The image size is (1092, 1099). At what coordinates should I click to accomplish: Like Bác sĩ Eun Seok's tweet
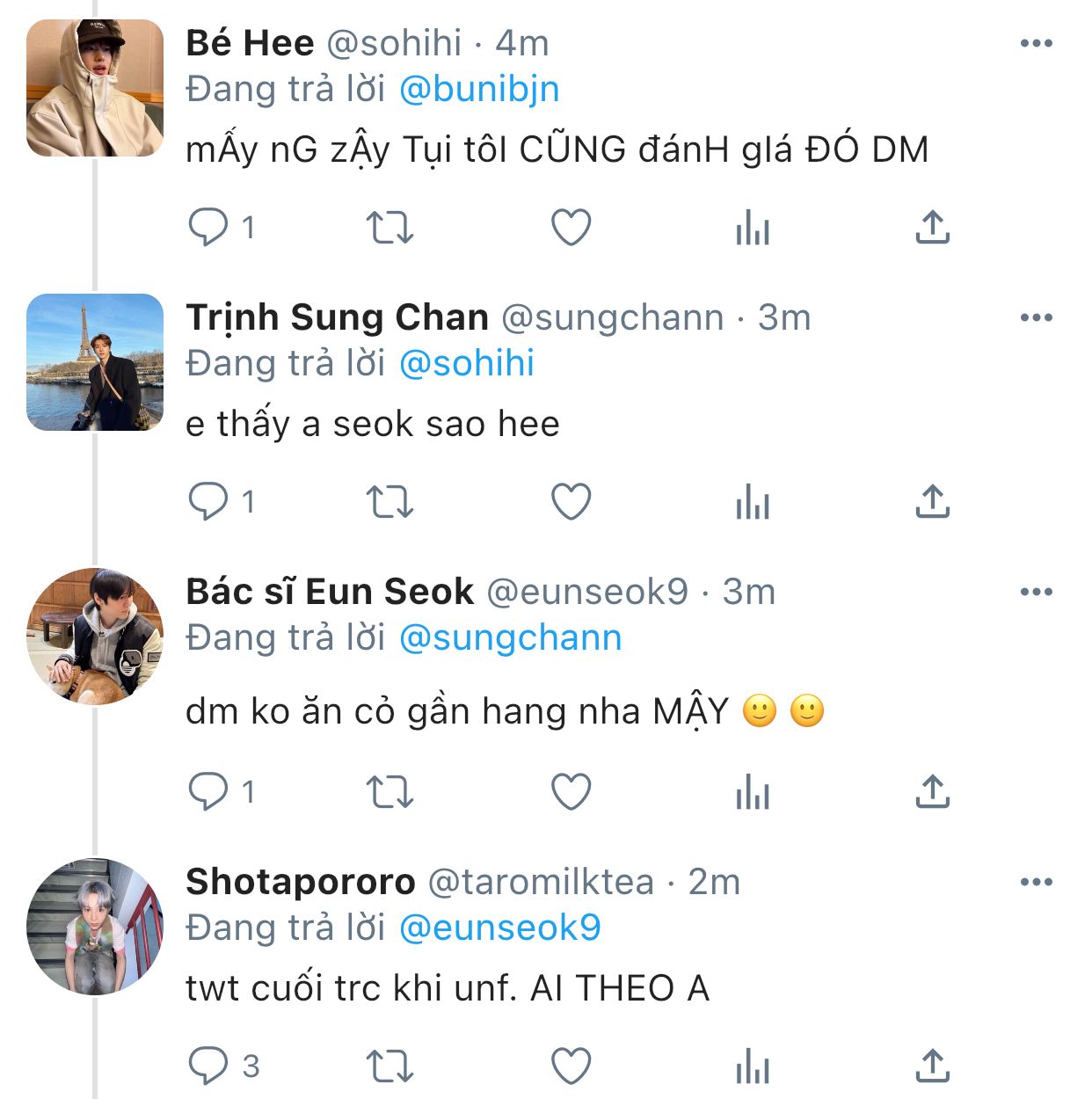571,792
